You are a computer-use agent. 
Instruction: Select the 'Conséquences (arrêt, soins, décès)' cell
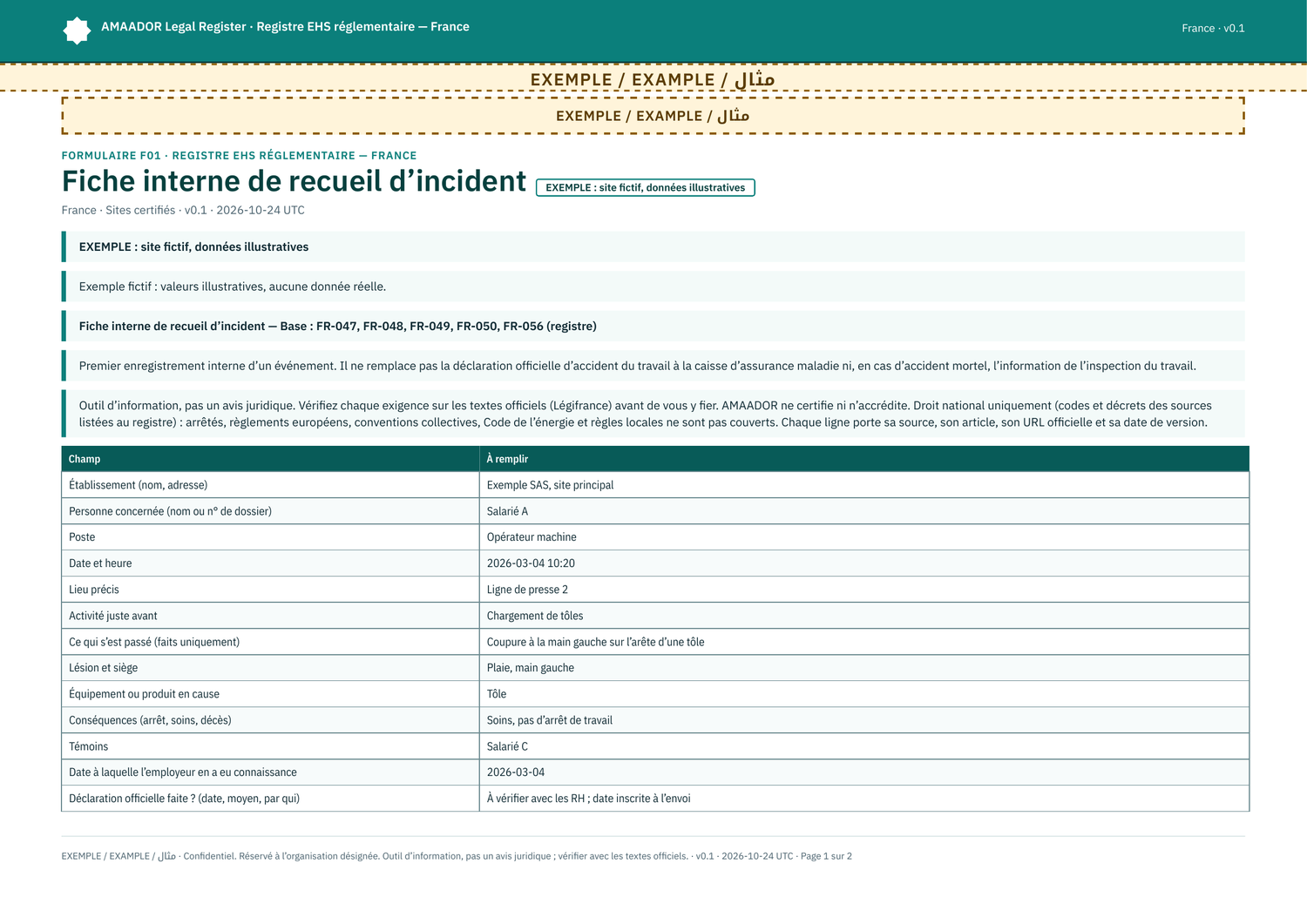pyautogui.click(x=270, y=720)
